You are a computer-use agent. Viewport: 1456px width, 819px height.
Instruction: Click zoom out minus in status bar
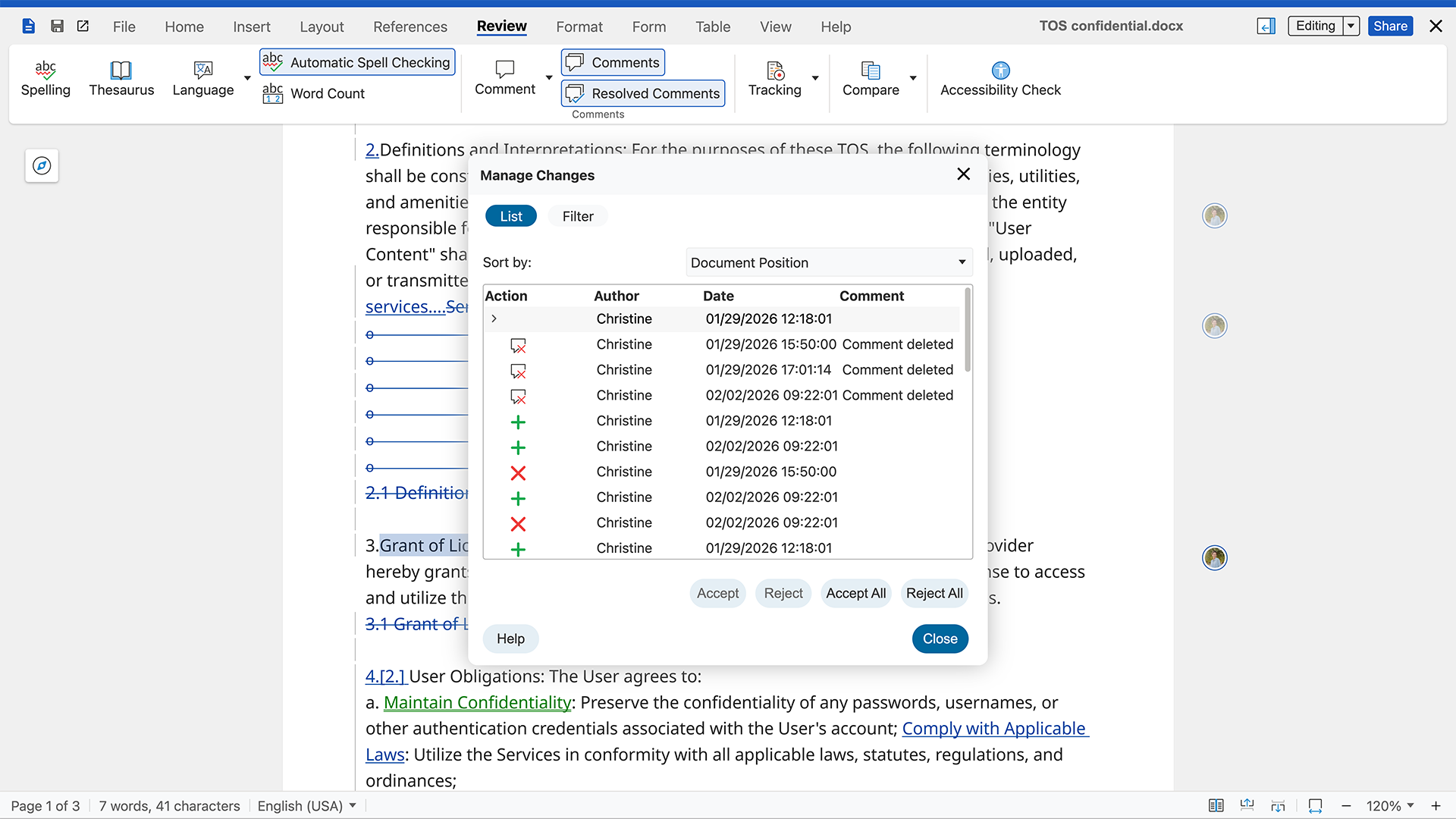click(1346, 806)
